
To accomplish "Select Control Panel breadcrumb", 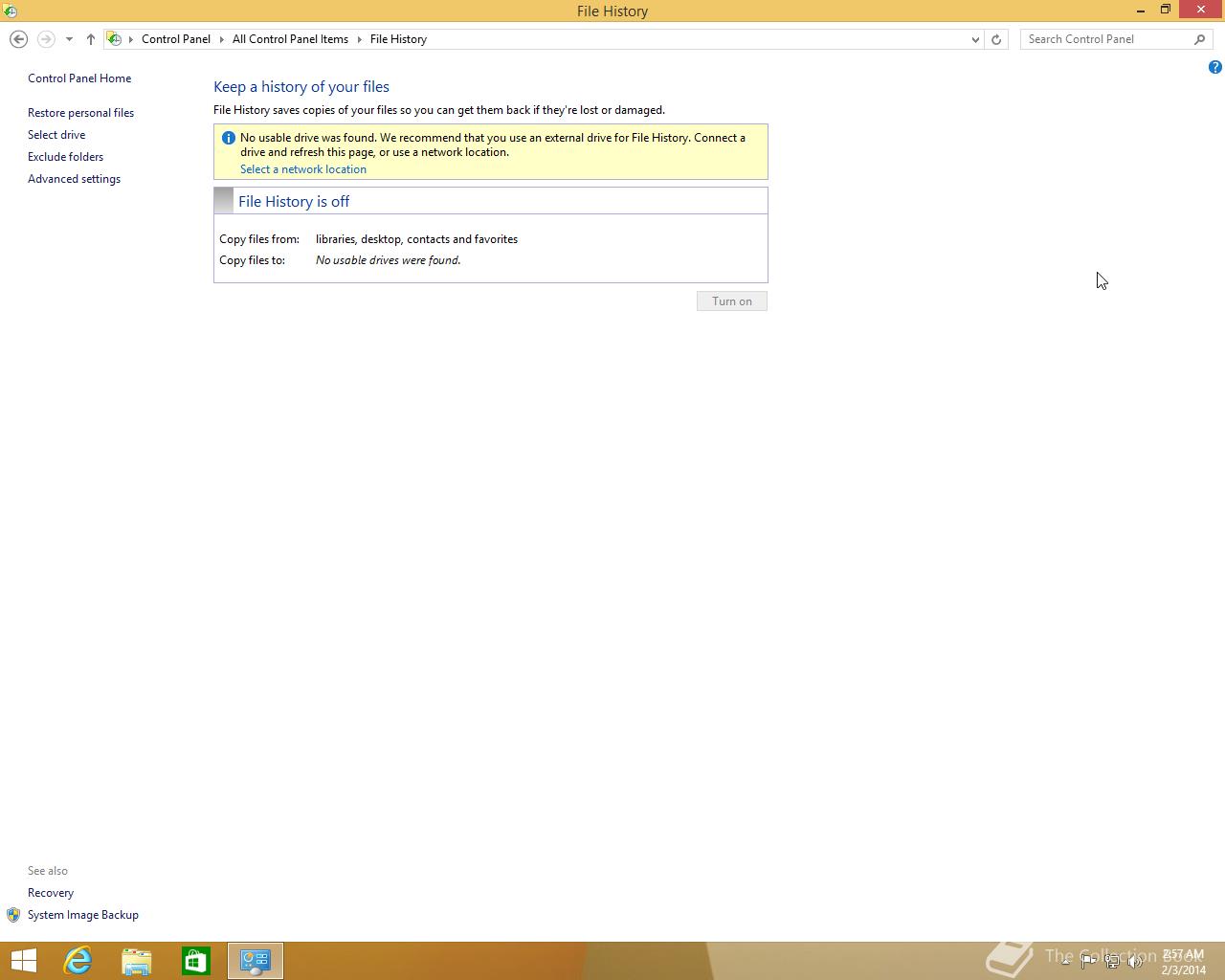I will pos(176,39).
